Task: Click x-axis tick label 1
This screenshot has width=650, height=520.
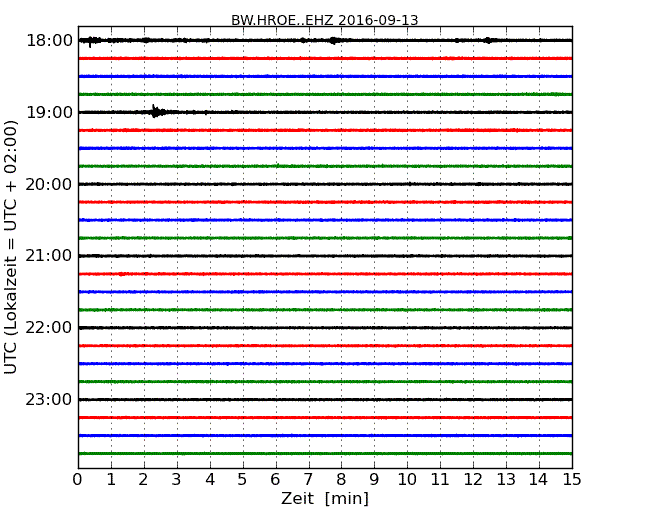Action: point(111,480)
